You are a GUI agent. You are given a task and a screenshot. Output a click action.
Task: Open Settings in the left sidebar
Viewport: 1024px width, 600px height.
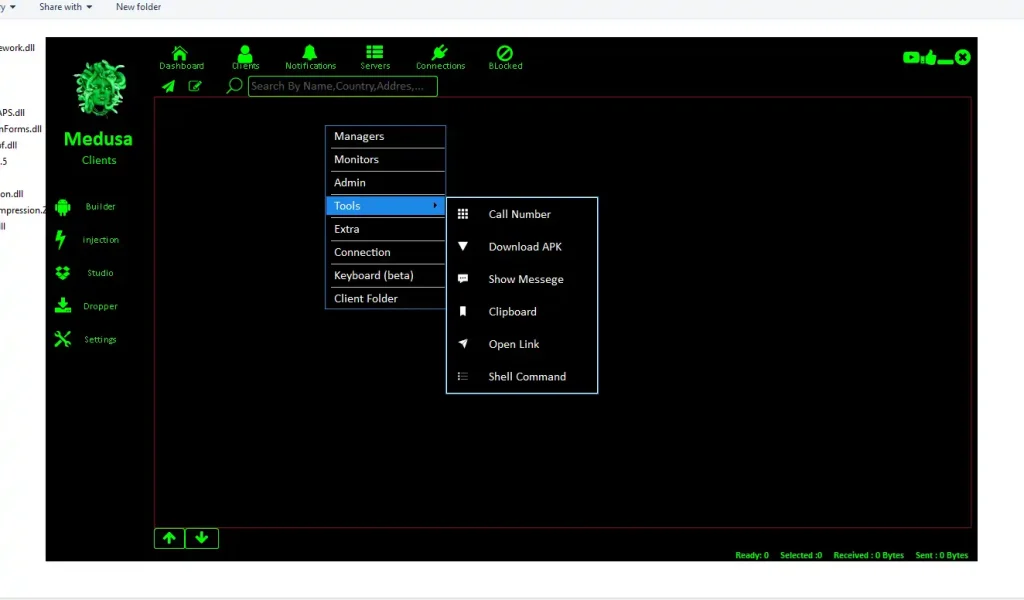click(x=99, y=340)
